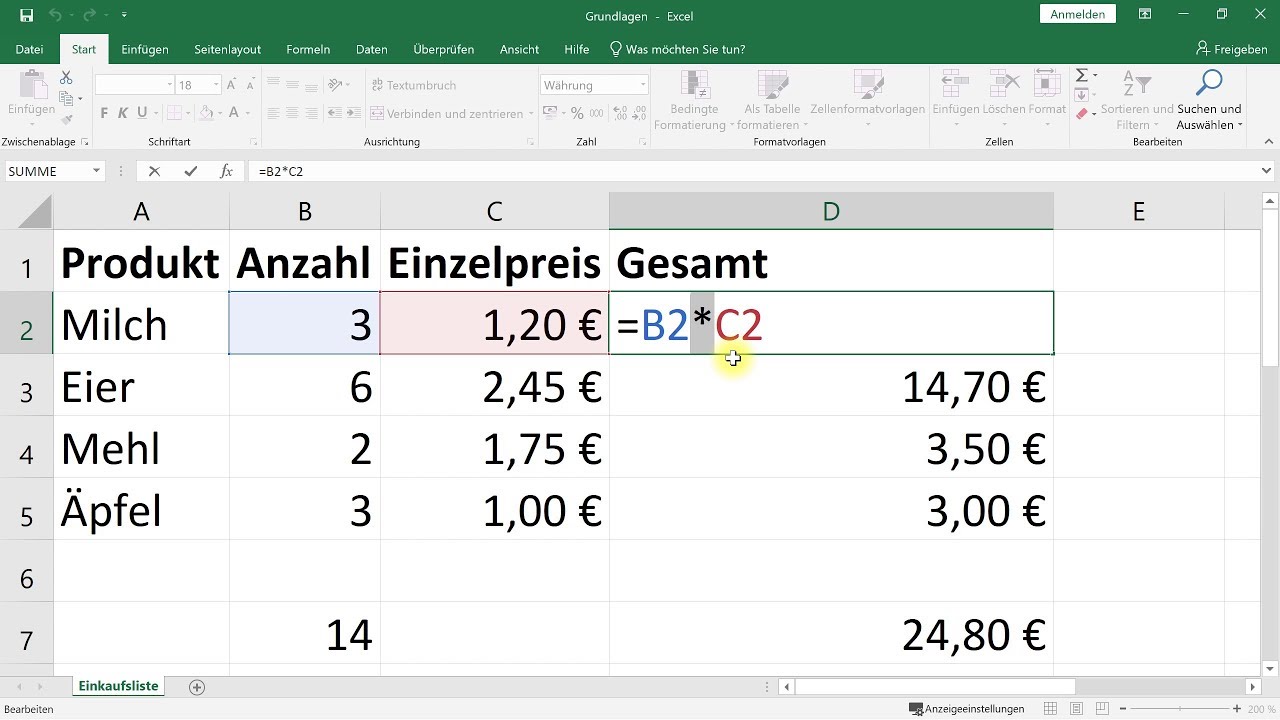Click the font color A button

pyautogui.click(x=236, y=113)
